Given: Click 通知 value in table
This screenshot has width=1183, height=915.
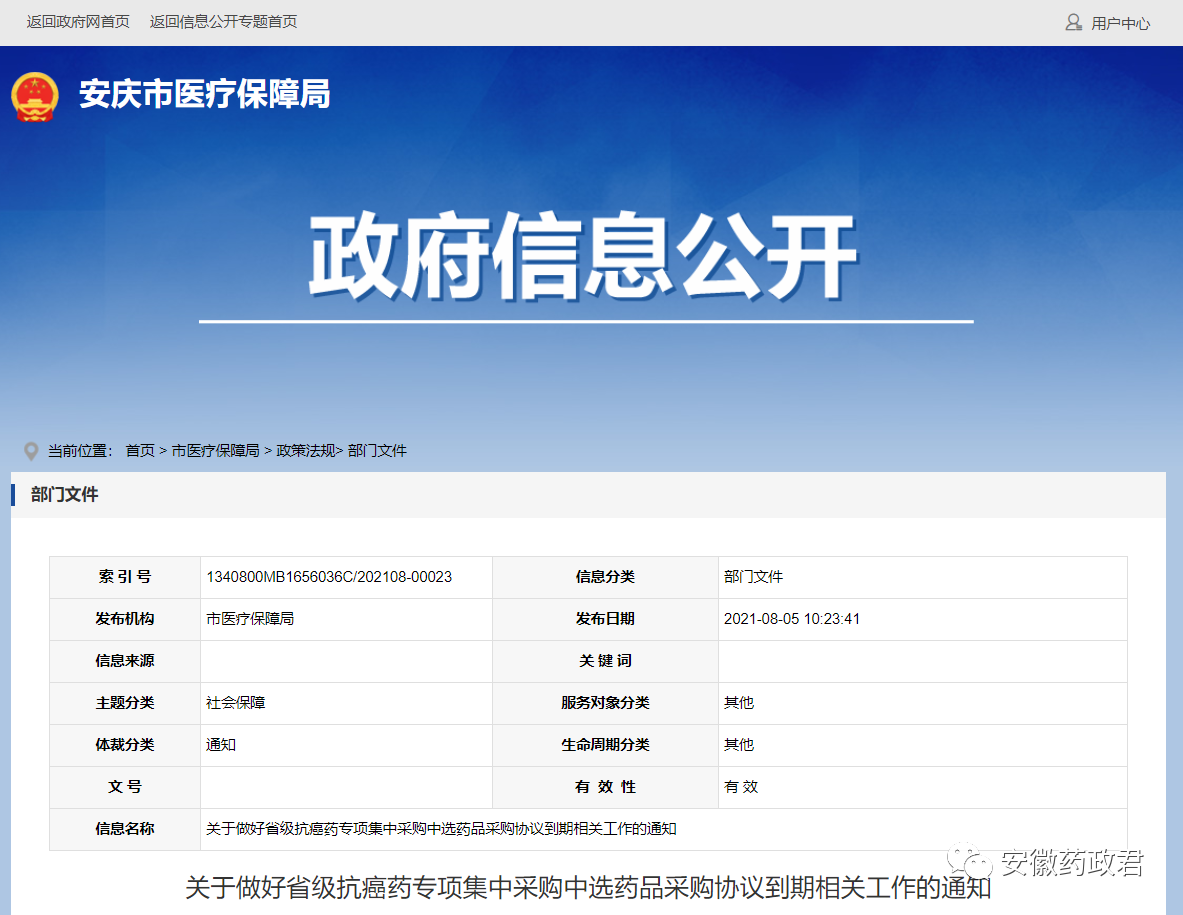Looking at the screenshot, I should click(x=221, y=745).
